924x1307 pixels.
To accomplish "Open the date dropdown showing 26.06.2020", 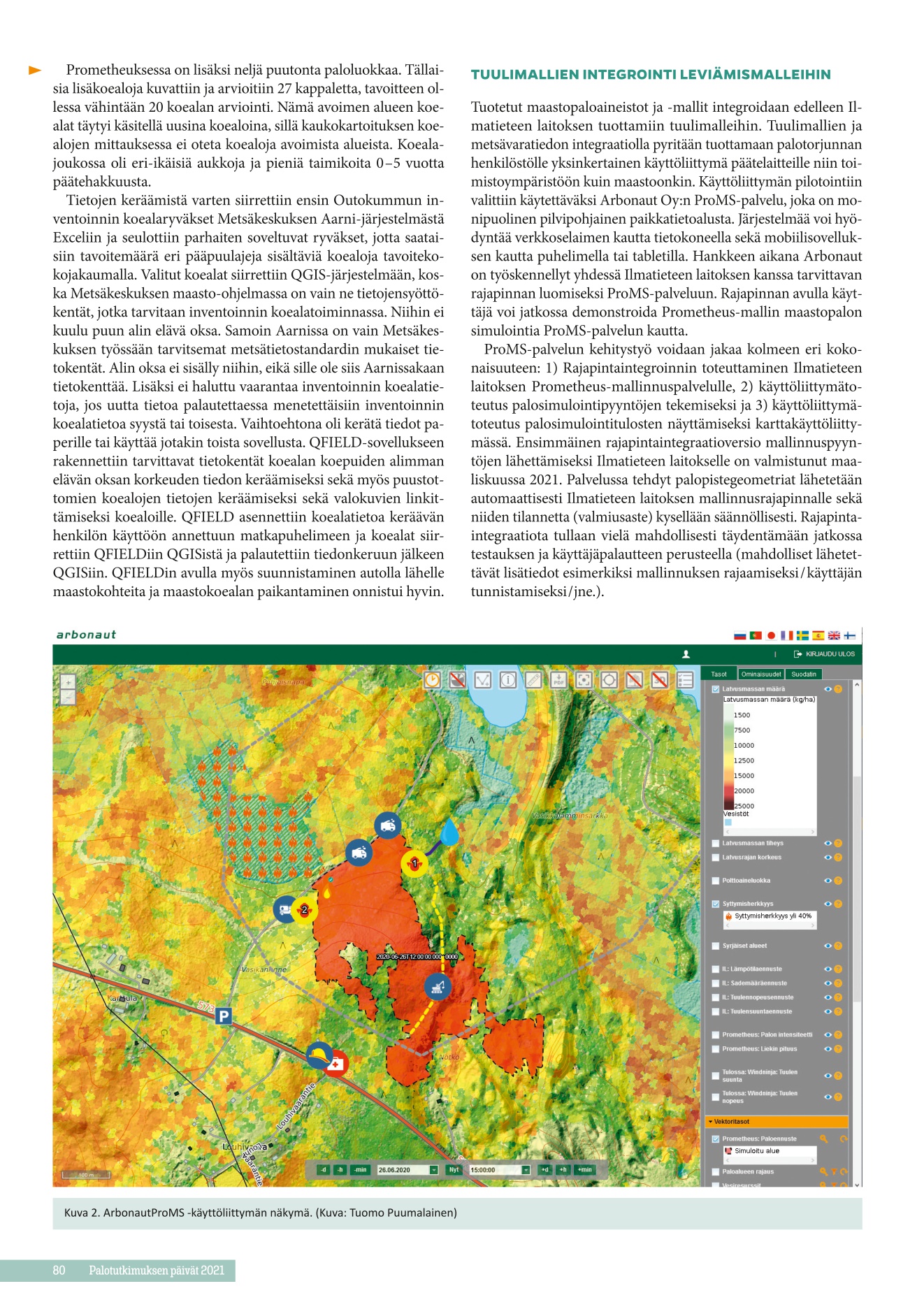I will point(433,1170).
